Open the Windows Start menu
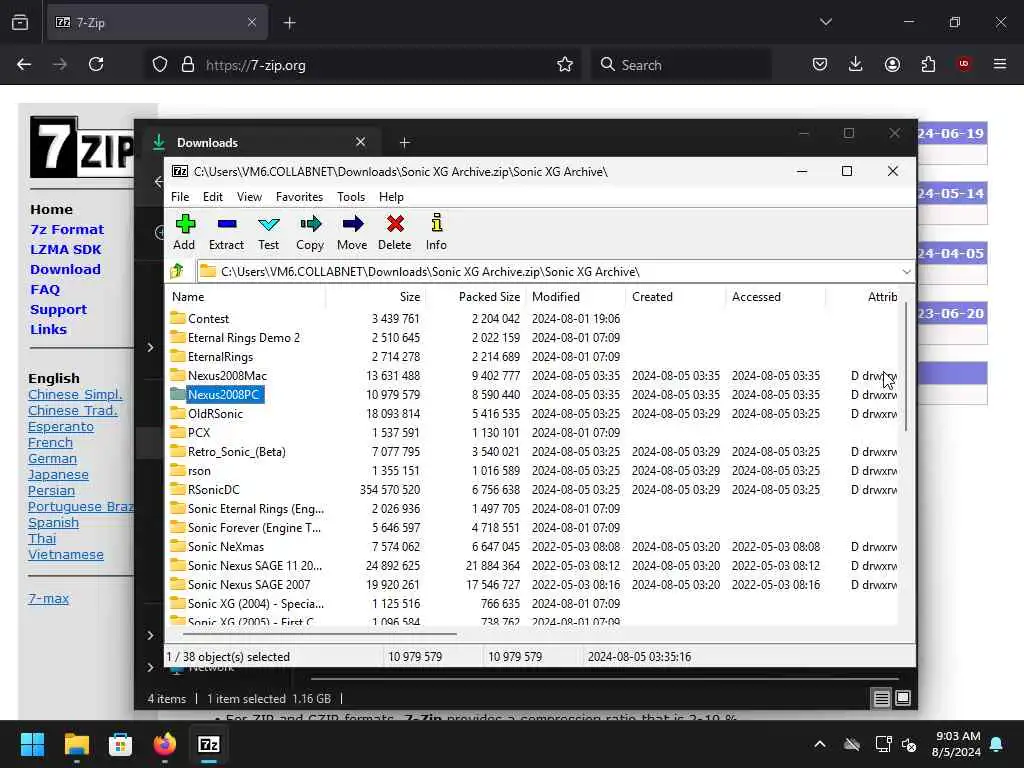 point(33,744)
